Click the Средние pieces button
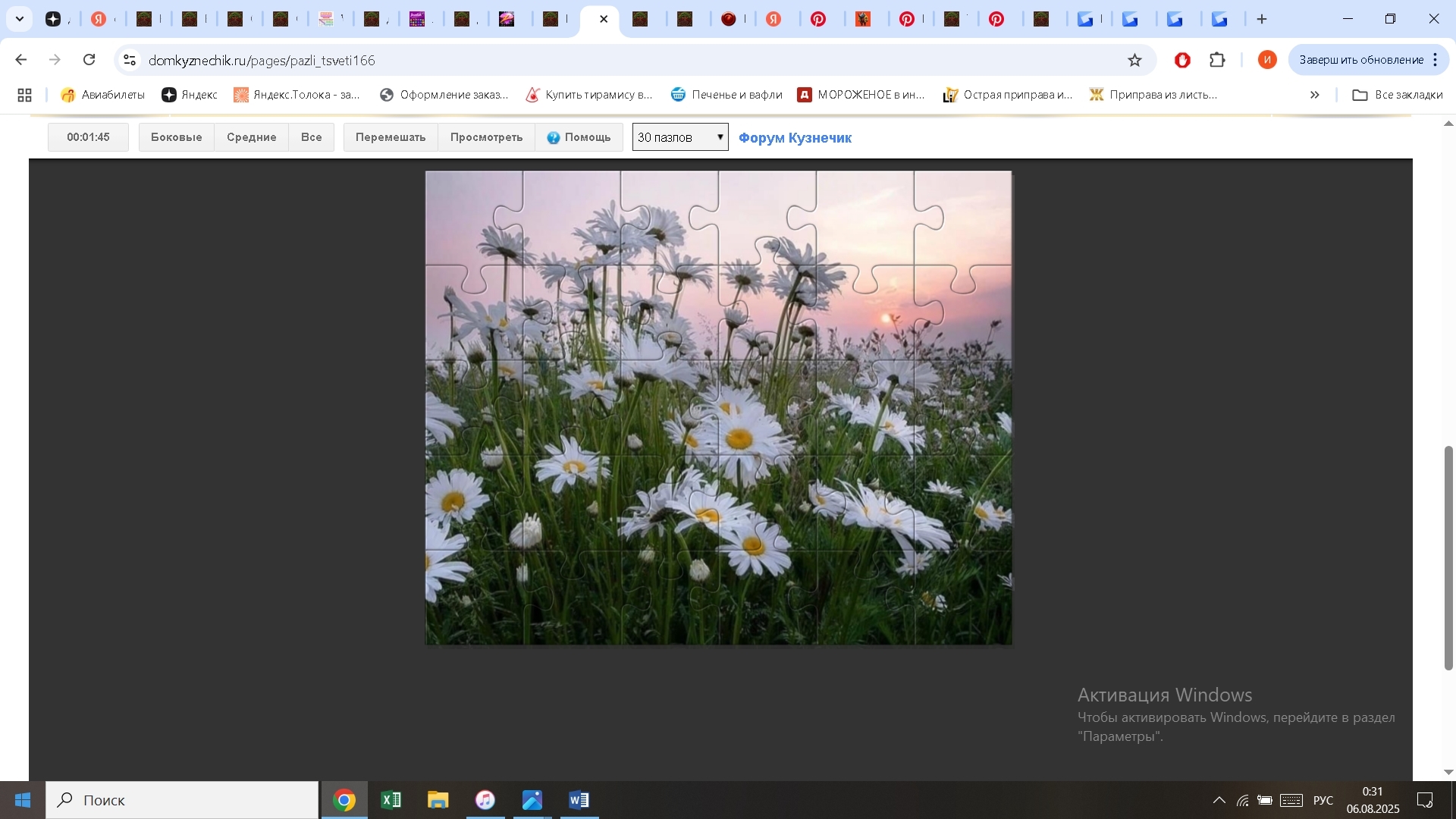The image size is (1456, 819). click(x=251, y=137)
